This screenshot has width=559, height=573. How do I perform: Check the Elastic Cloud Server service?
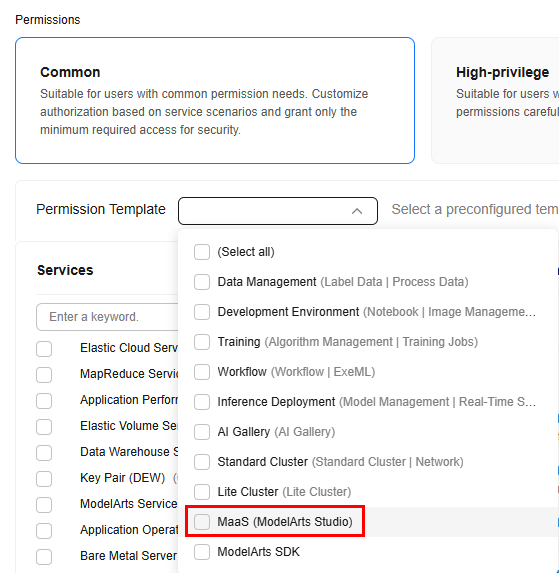point(44,349)
